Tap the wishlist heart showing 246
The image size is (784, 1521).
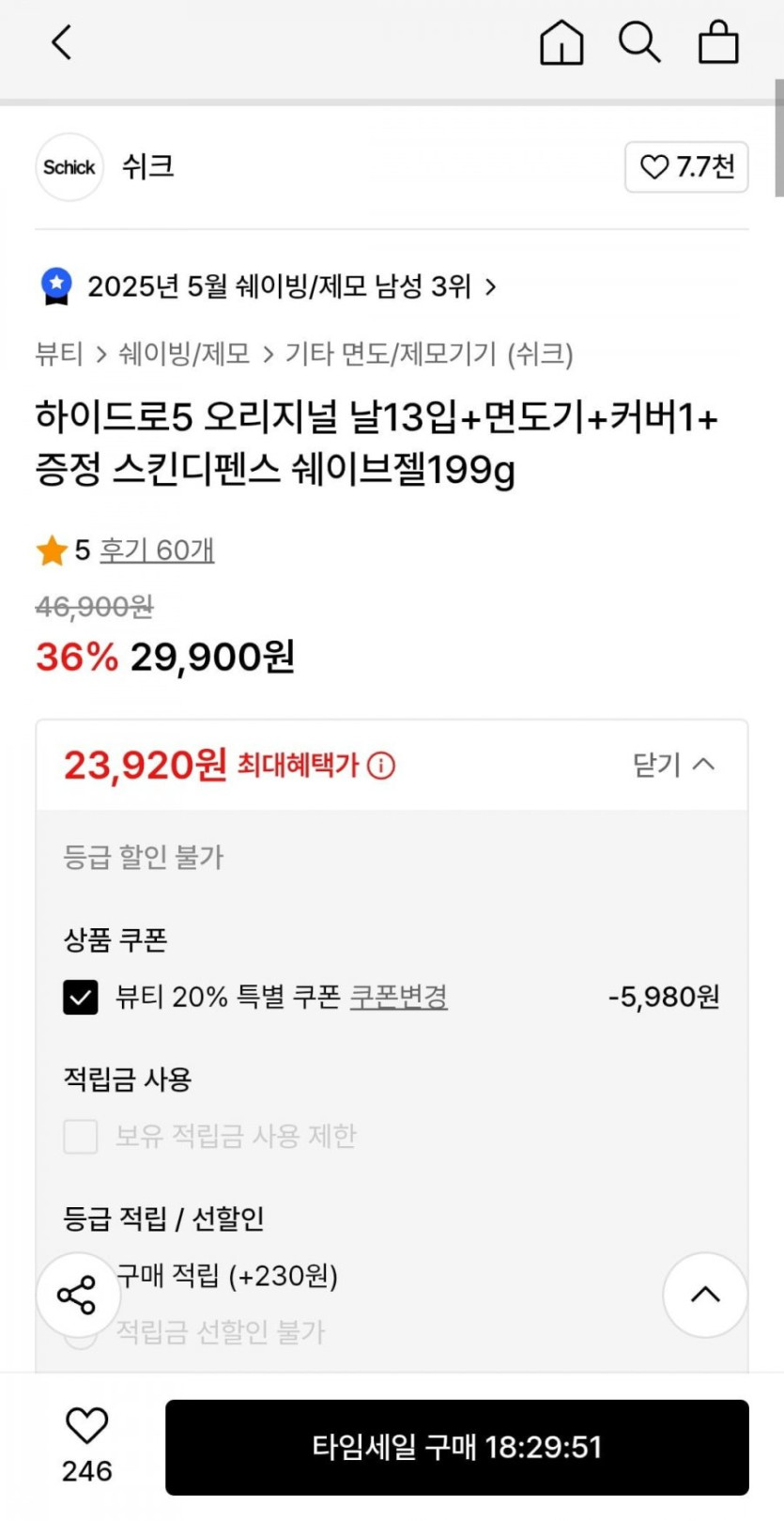tap(86, 1426)
